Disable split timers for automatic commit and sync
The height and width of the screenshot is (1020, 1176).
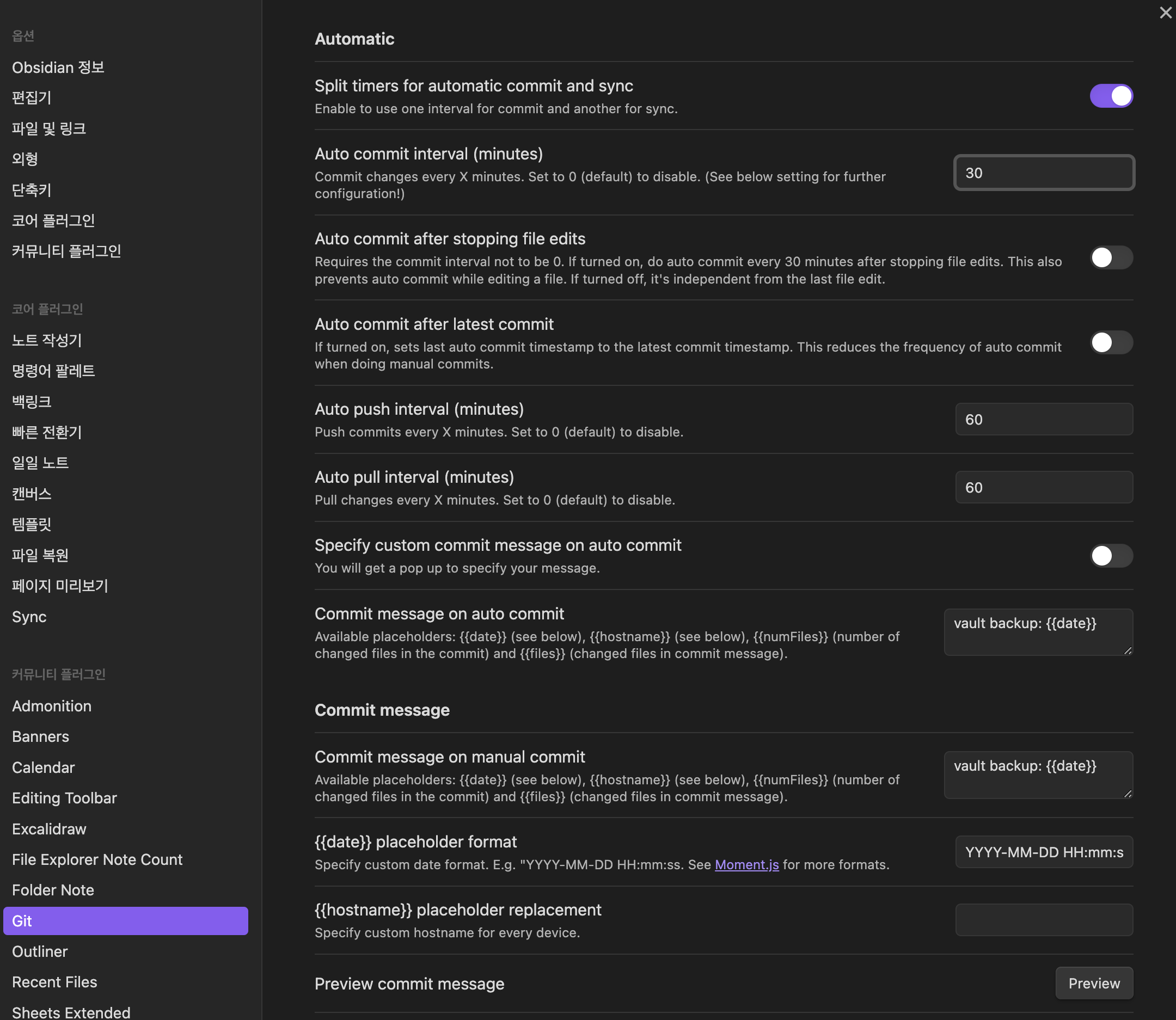point(1111,96)
